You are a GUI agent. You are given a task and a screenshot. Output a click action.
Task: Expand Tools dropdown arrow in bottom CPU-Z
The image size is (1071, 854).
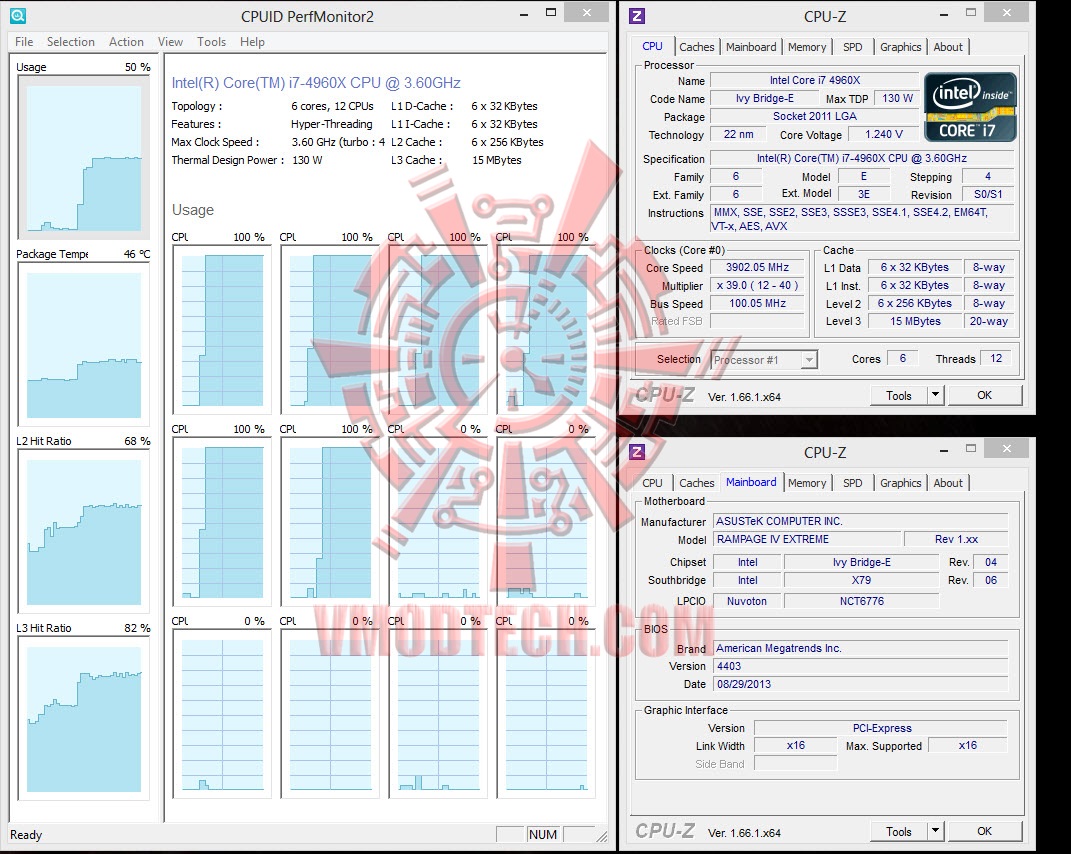pyautogui.click(x=935, y=831)
